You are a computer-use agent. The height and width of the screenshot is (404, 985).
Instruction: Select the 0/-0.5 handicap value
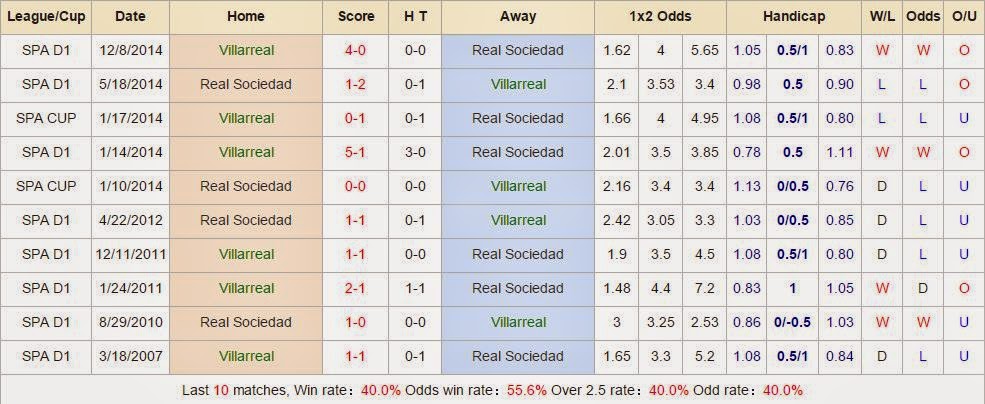793,322
